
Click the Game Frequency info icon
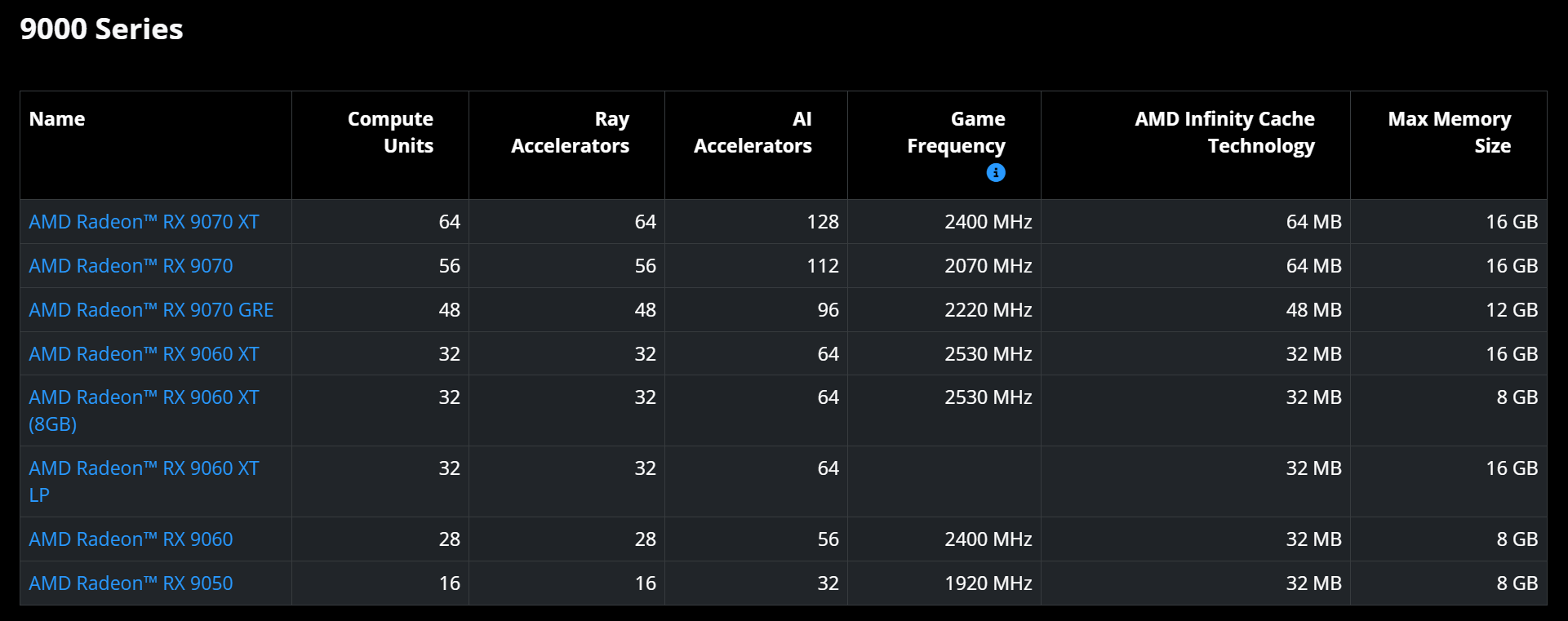(x=996, y=172)
